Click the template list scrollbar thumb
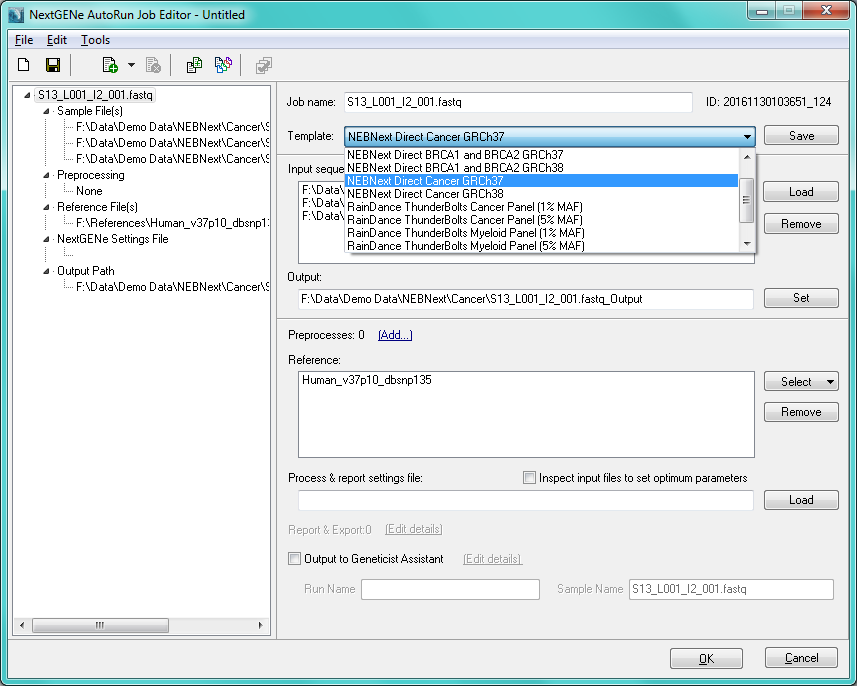This screenshot has width=857, height=686. click(x=747, y=200)
